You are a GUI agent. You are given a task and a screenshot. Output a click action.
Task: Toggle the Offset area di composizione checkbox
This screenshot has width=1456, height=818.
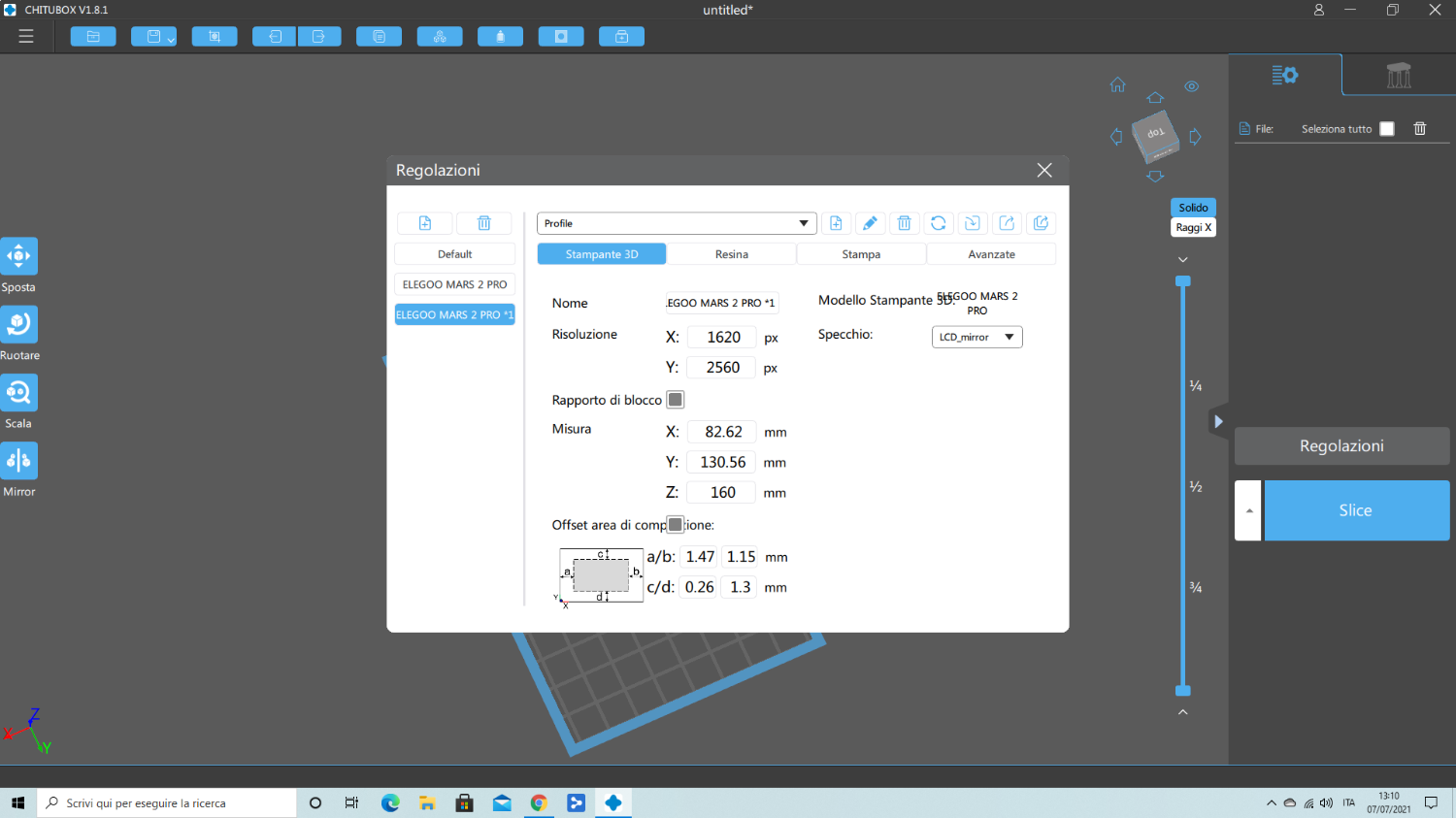pyautogui.click(x=676, y=525)
